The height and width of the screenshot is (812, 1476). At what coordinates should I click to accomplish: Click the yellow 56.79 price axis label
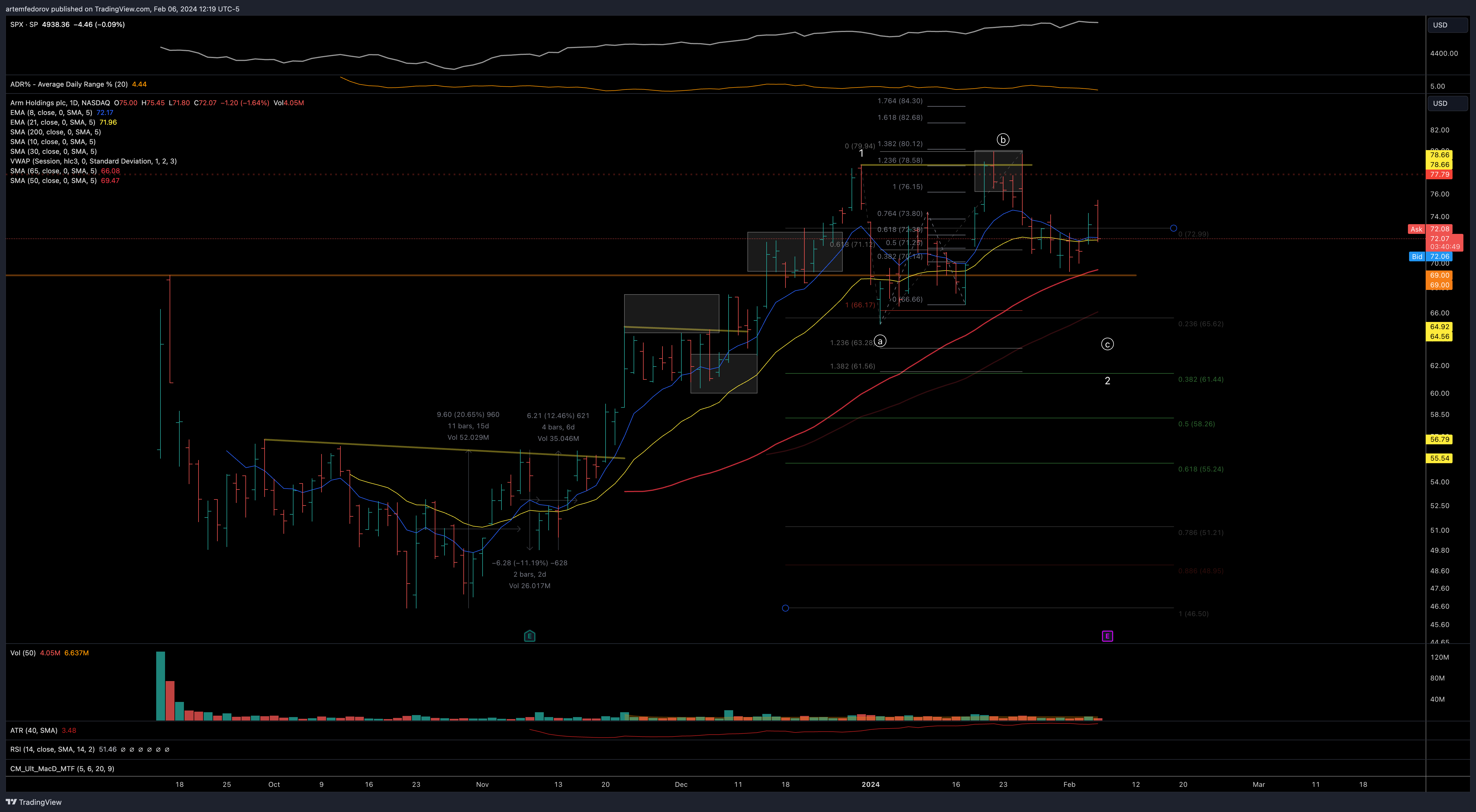coord(1439,440)
